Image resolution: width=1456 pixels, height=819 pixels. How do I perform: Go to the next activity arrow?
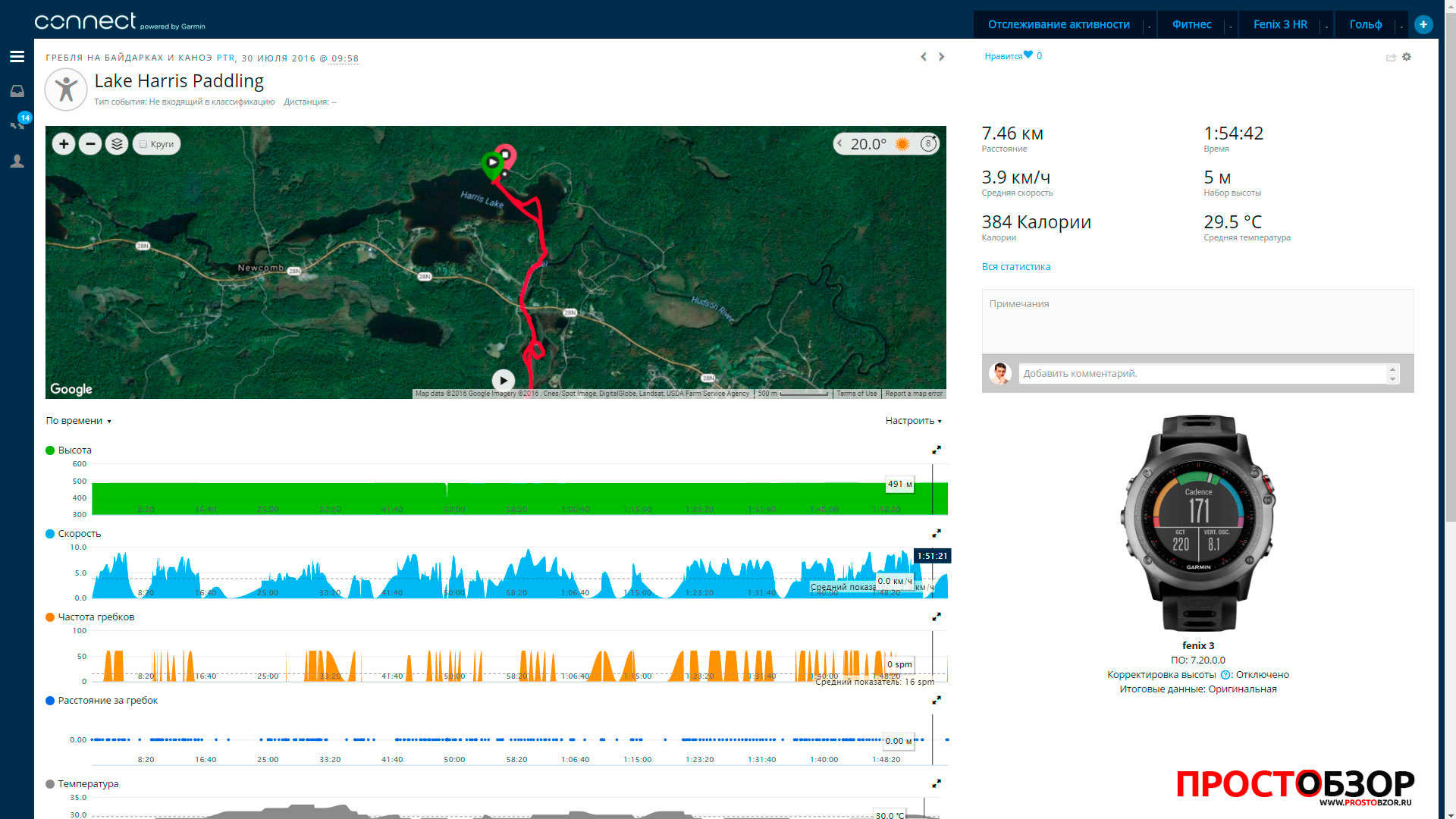[x=942, y=57]
